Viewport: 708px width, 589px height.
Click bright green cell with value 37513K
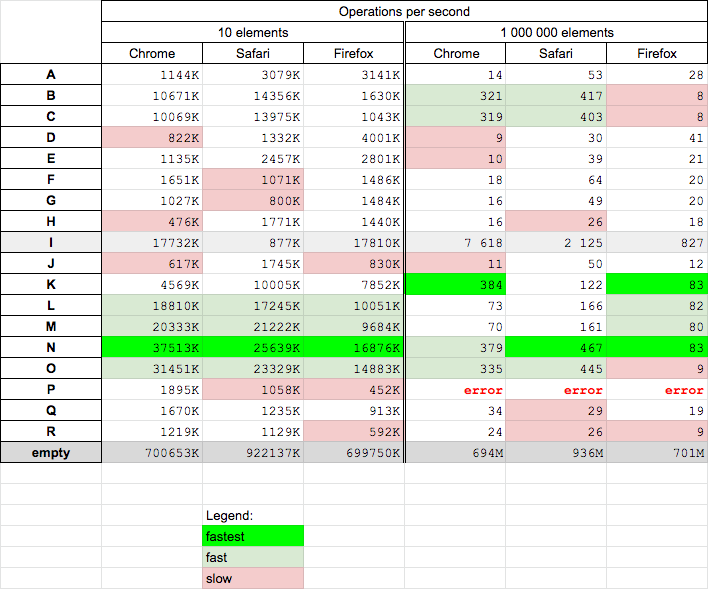[152, 347]
